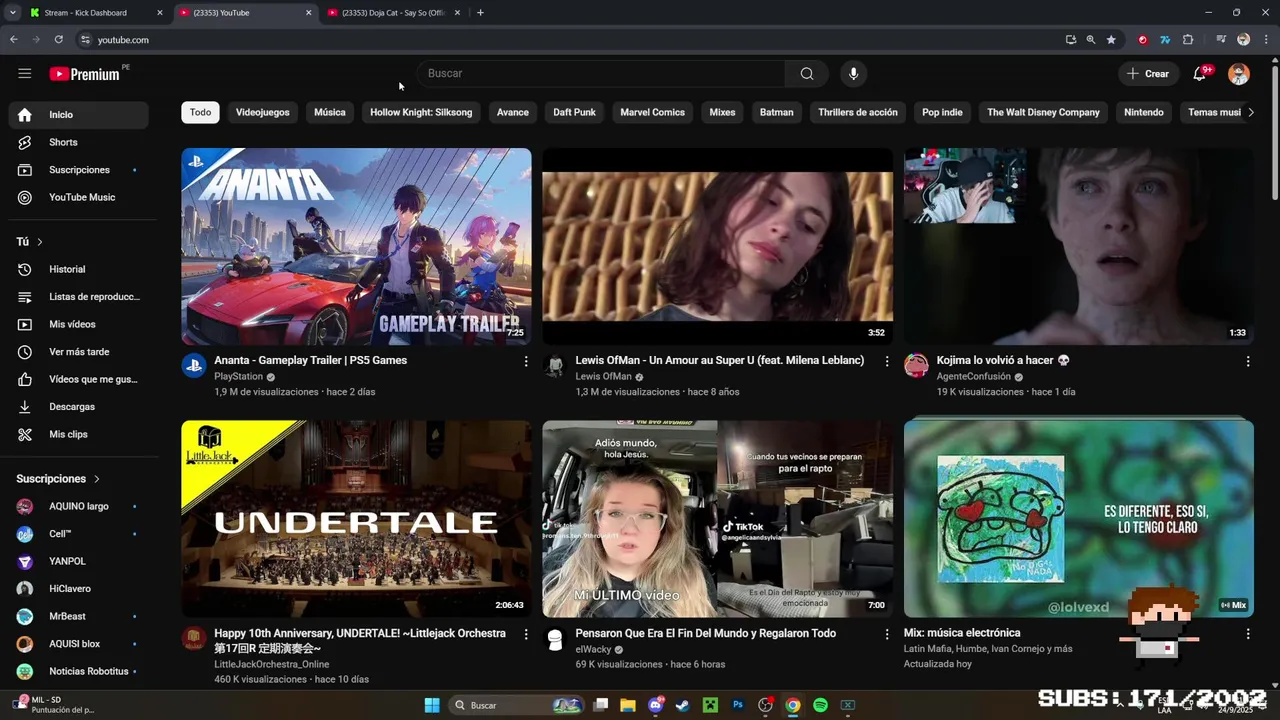Select the Thrillers de acción chip
Image resolution: width=1280 pixels, height=720 pixels.
point(858,112)
